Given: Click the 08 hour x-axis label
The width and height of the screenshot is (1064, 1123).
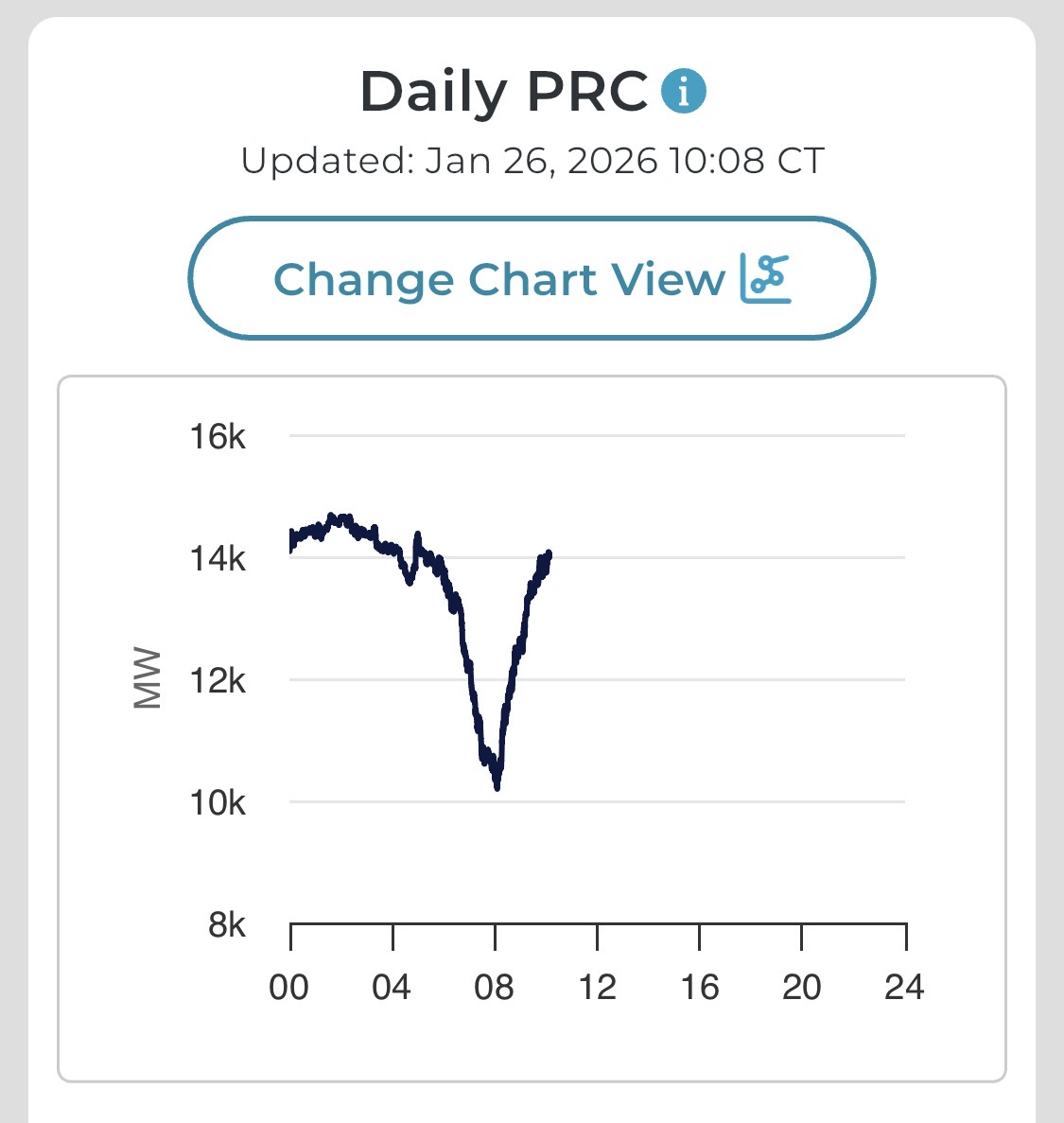Looking at the screenshot, I should point(494,988).
